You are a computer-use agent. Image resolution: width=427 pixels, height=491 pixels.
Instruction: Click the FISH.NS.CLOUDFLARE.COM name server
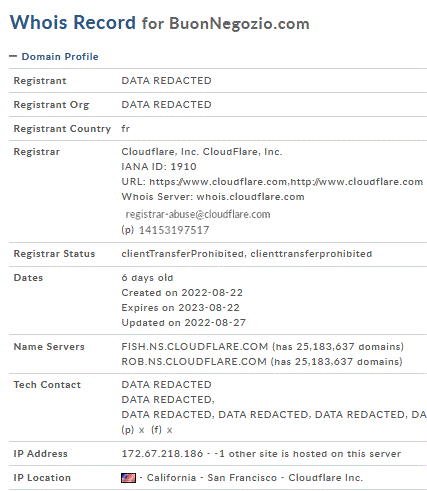click(195, 347)
